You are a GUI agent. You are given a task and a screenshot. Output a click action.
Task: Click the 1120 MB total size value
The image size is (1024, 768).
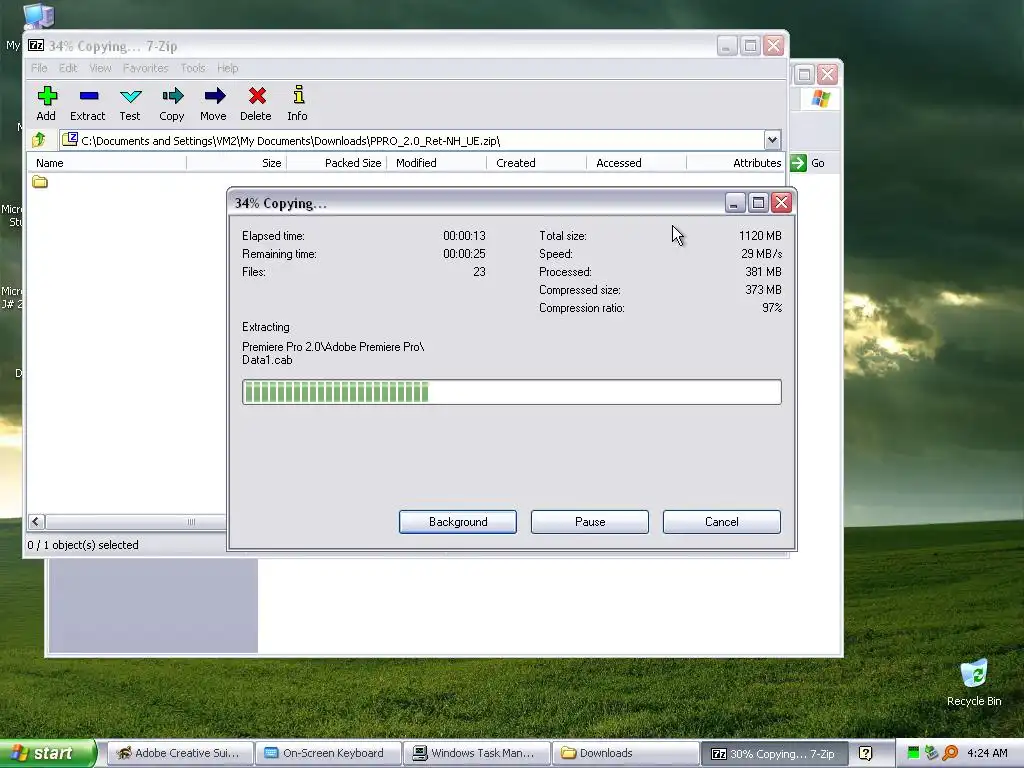click(x=760, y=236)
